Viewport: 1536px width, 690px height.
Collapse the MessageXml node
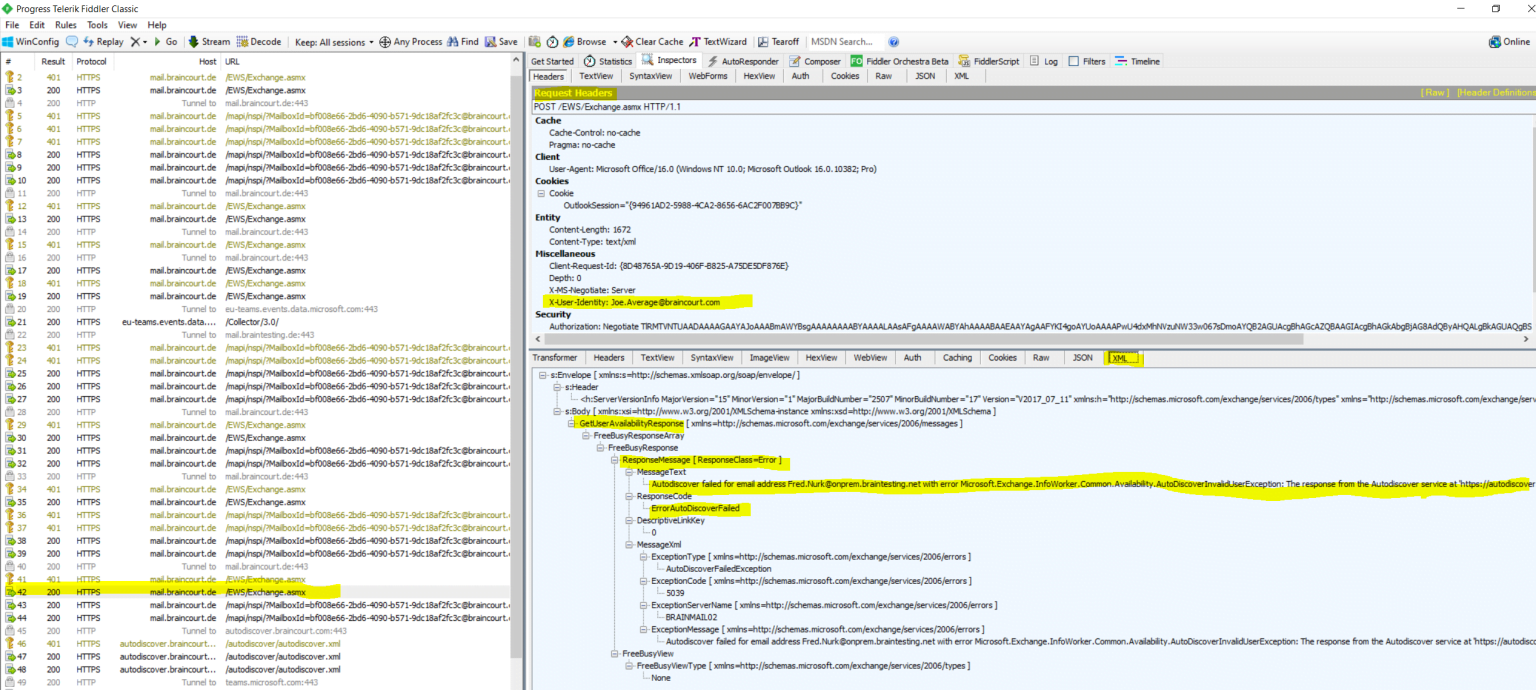(628, 545)
